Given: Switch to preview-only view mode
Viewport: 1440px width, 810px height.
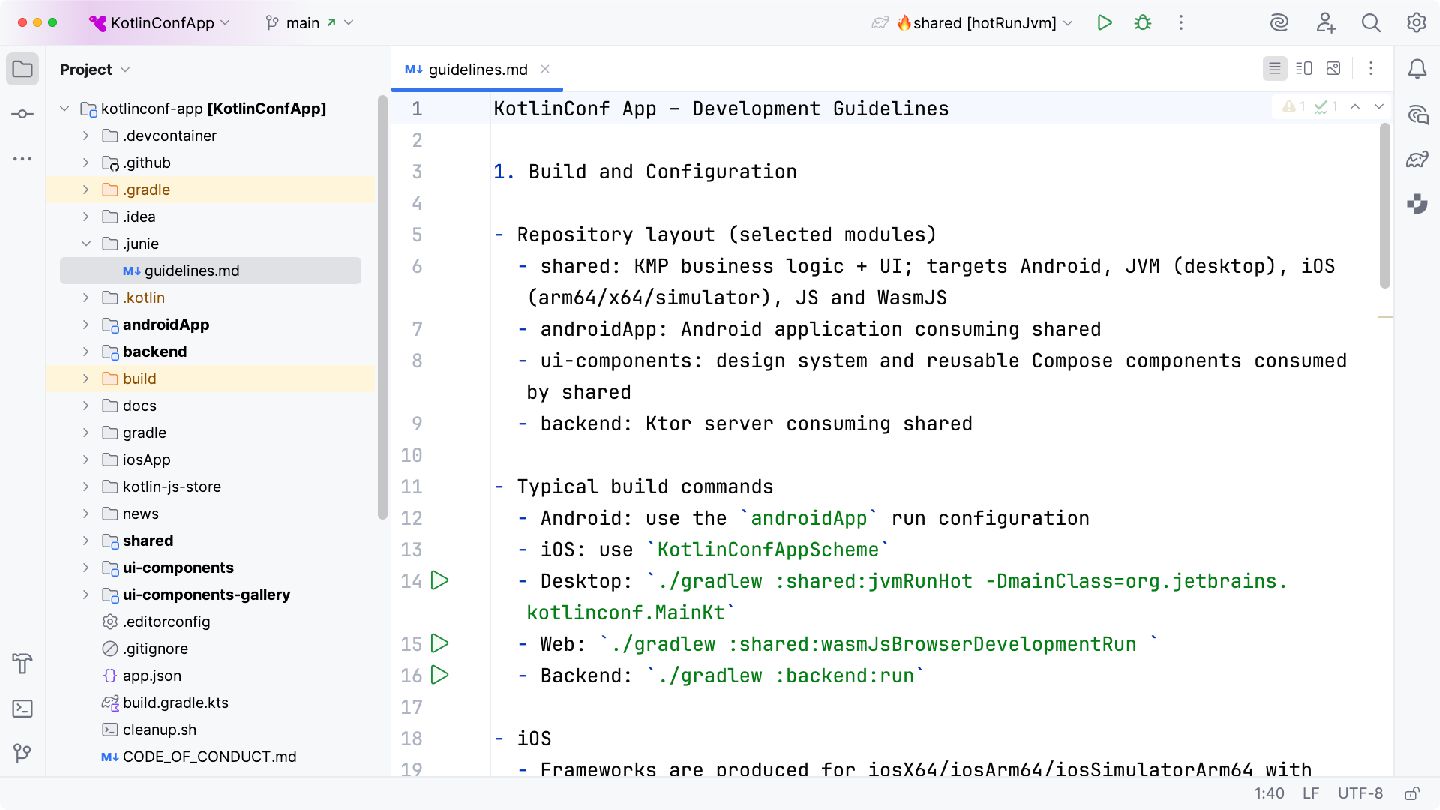Looking at the screenshot, I should pos(1333,69).
